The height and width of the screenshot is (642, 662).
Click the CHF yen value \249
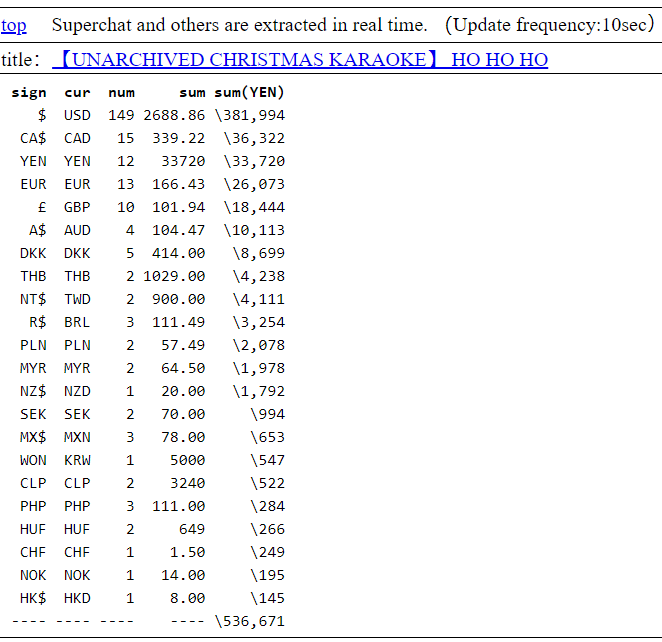coord(267,553)
